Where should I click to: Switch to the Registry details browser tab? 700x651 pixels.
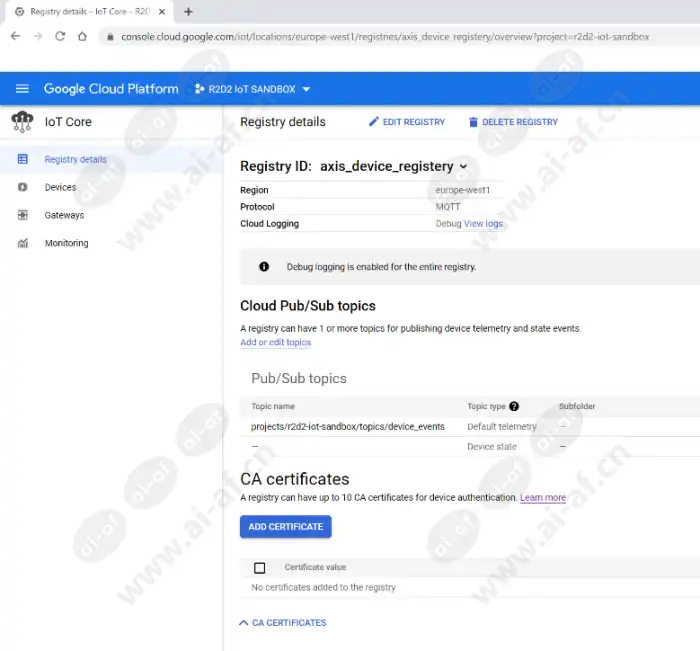click(89, 12)
